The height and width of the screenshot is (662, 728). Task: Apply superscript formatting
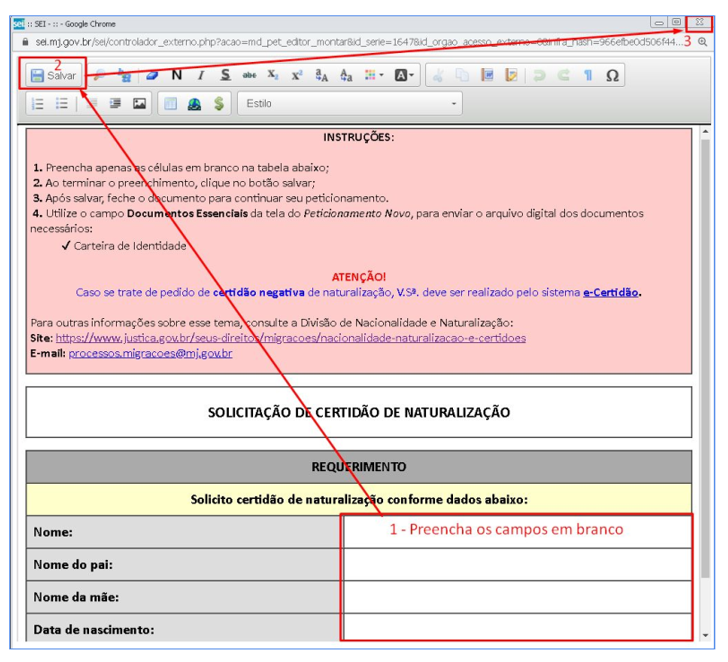(x=297, y=75)
